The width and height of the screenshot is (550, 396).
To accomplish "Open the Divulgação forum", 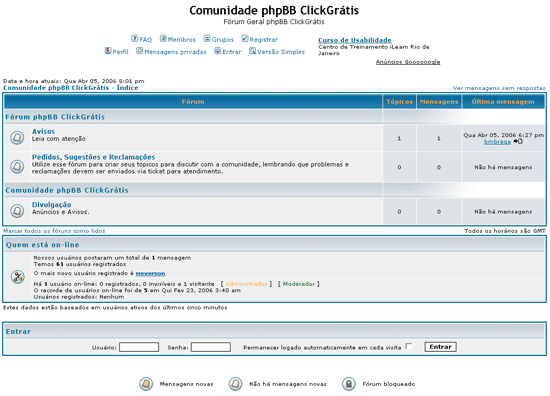I will [52, 204].
